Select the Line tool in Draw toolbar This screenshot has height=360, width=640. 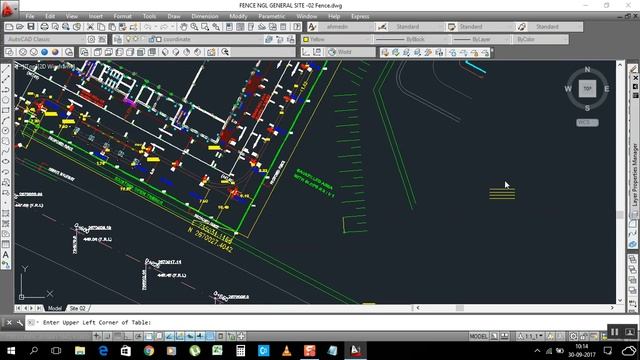click(x=6, y=69)
